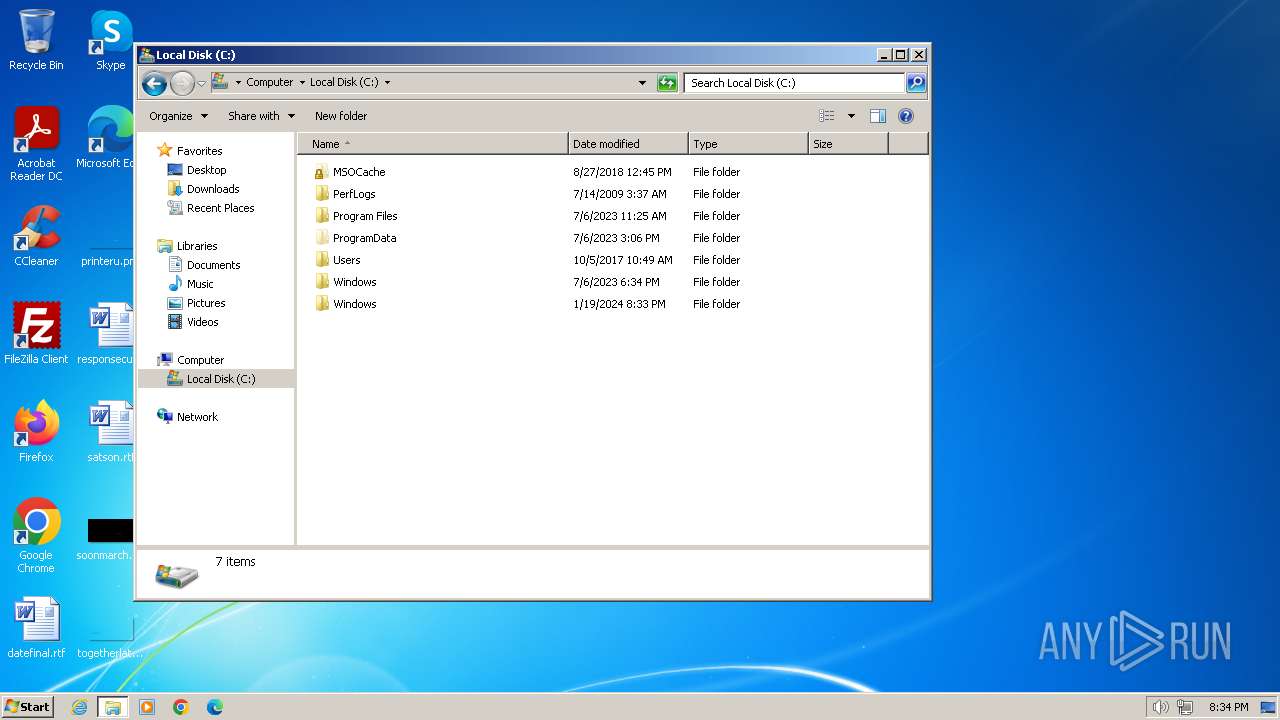The image size is (1280, 720).
Task: Click the volume speaker tray icon
Action: coord(1160,707)
